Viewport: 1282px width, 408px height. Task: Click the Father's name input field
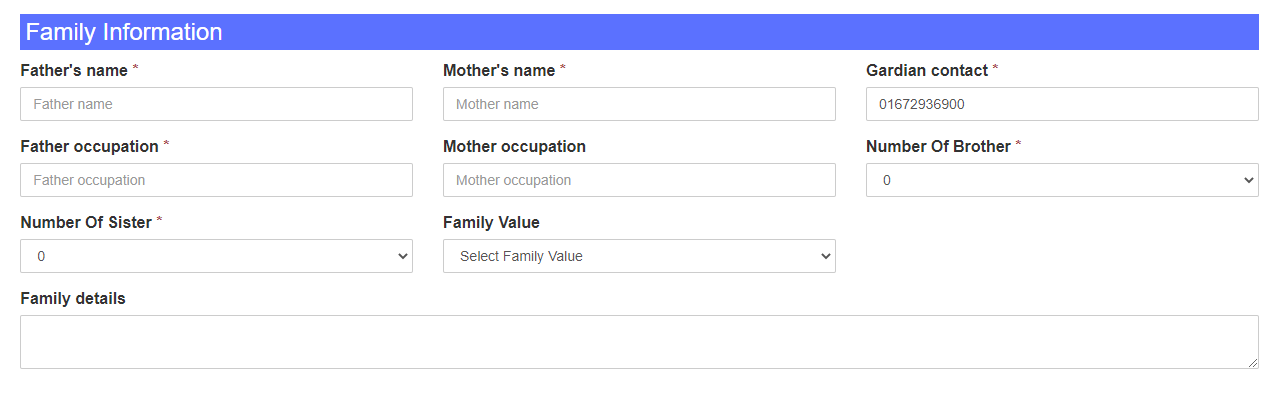tap(216, 104)
